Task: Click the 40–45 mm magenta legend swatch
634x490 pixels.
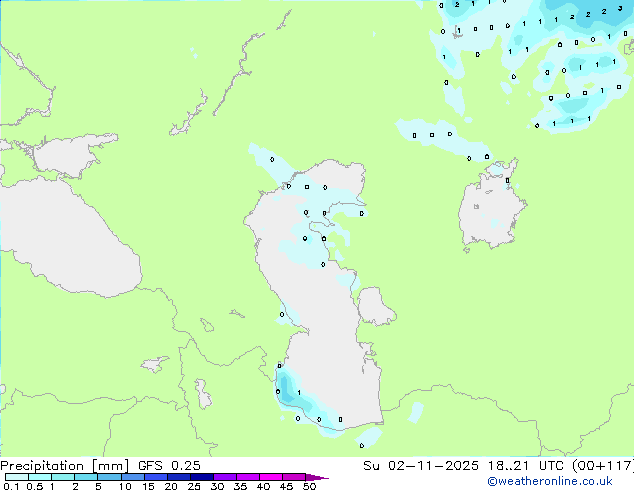Action: point(271,477)
